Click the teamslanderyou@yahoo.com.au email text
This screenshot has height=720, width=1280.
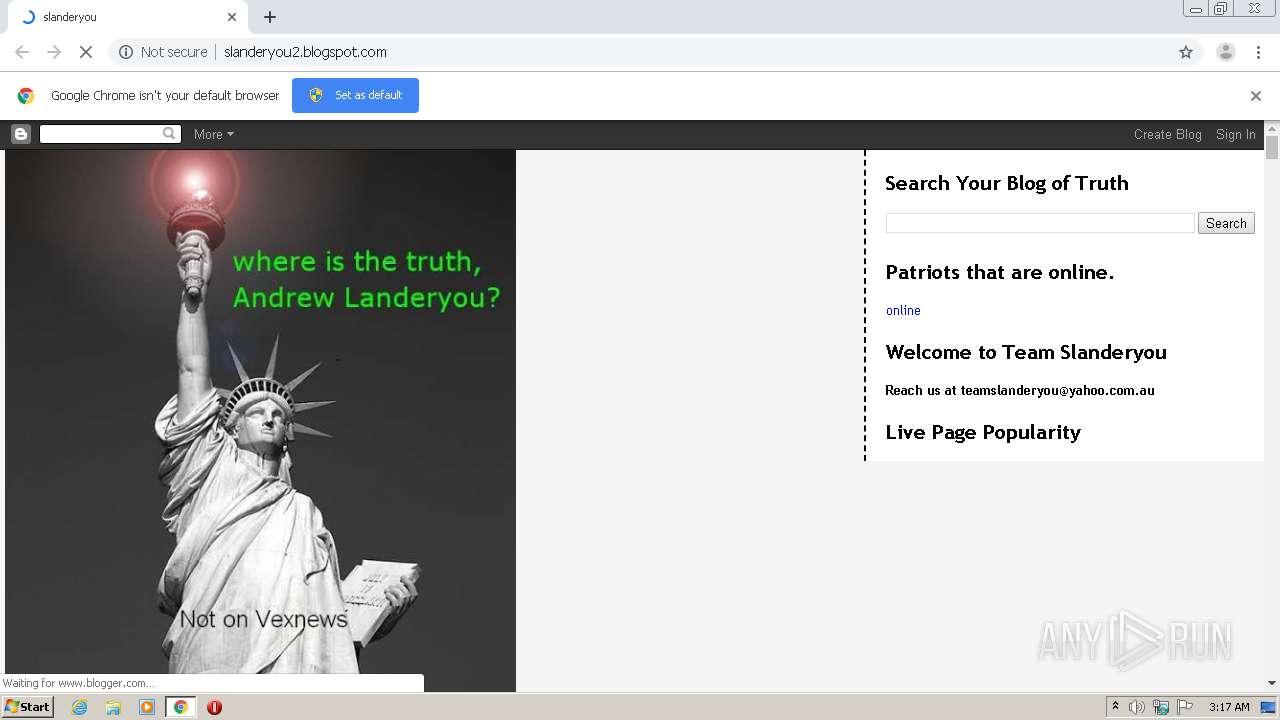pos(1058,390)
